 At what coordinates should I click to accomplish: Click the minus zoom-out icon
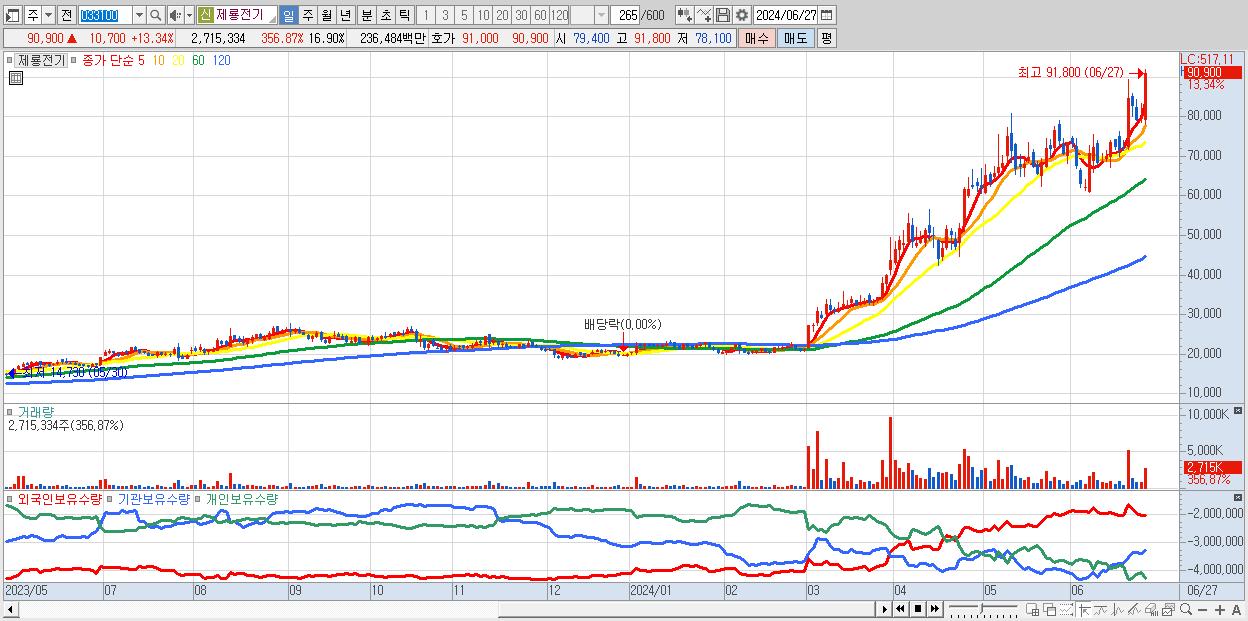pyautogui.click(x=1203, y=610)
